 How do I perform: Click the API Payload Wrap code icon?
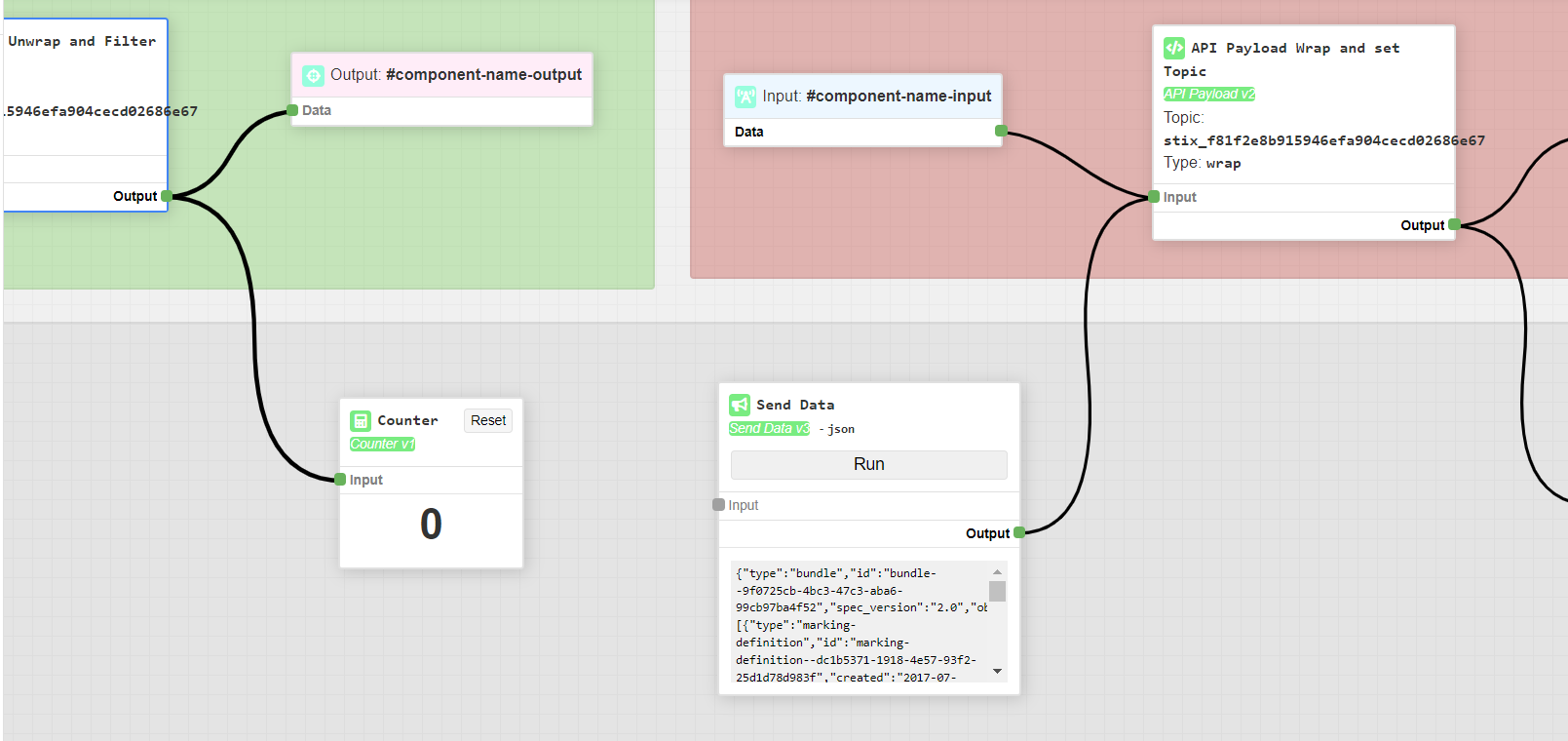tap(1174, 48)
